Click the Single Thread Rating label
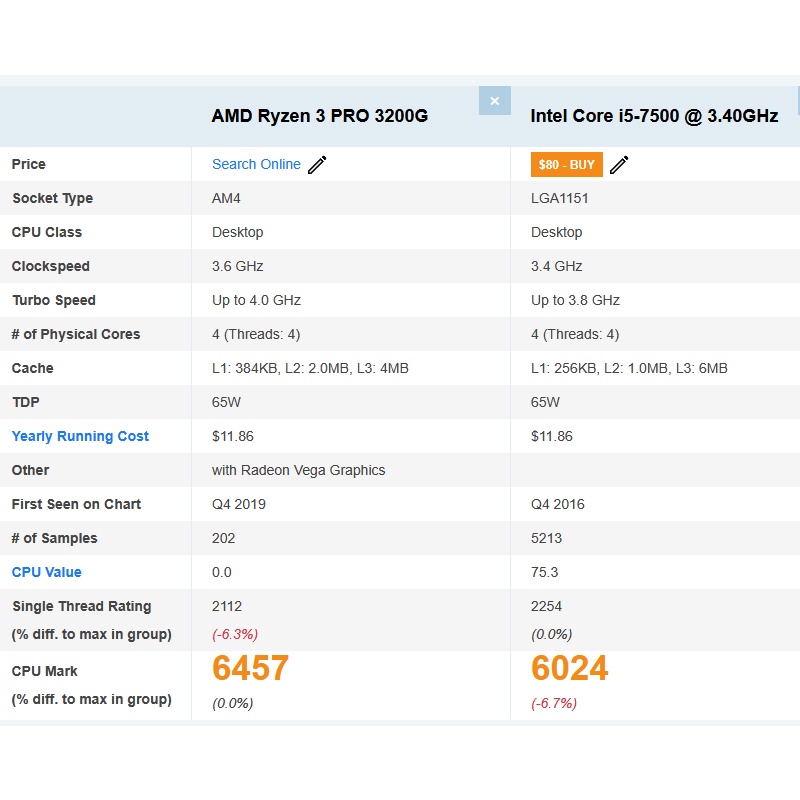 [82, 606]
